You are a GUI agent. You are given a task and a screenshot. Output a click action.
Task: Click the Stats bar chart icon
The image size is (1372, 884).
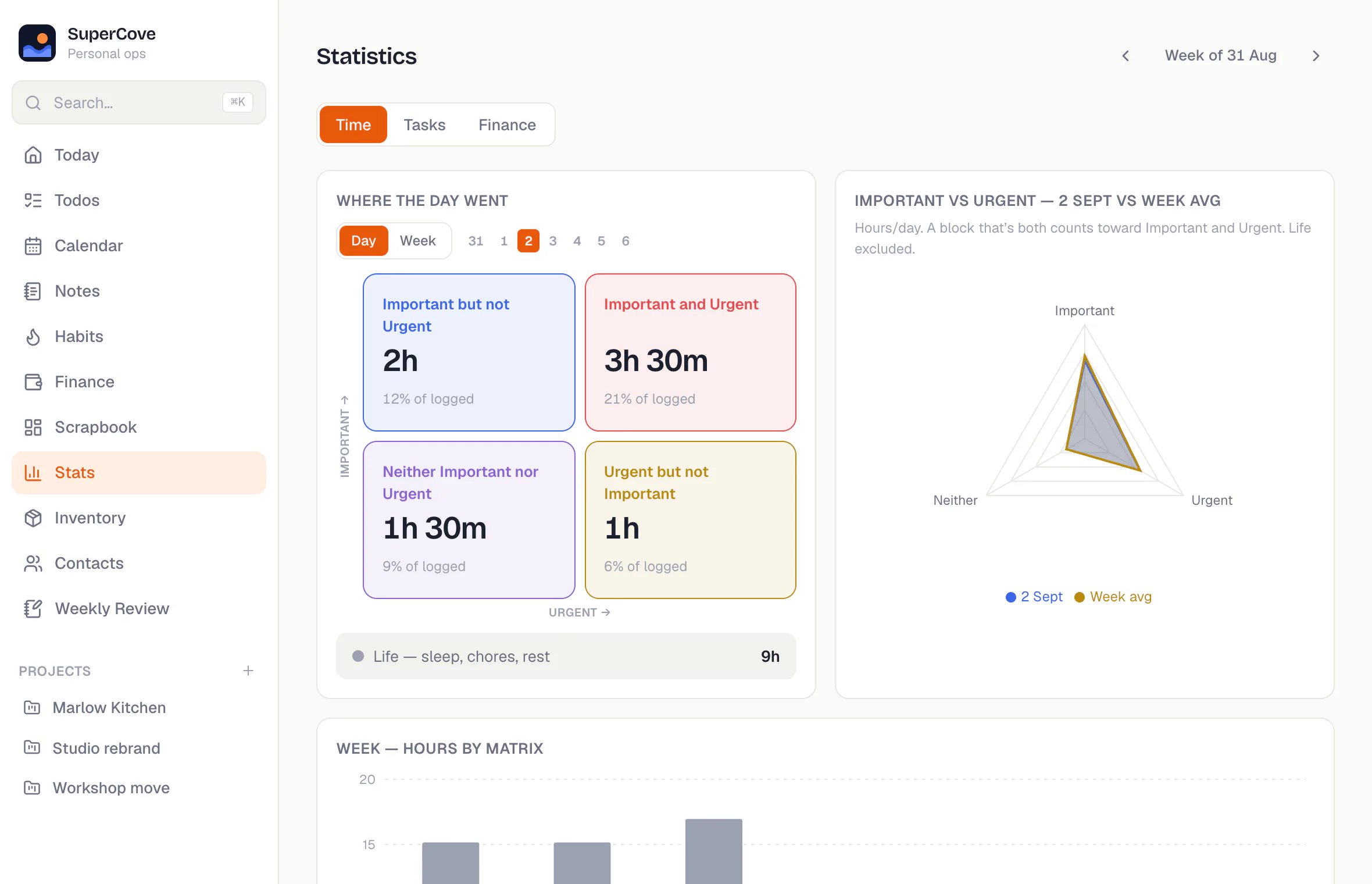tap(33, 472)
